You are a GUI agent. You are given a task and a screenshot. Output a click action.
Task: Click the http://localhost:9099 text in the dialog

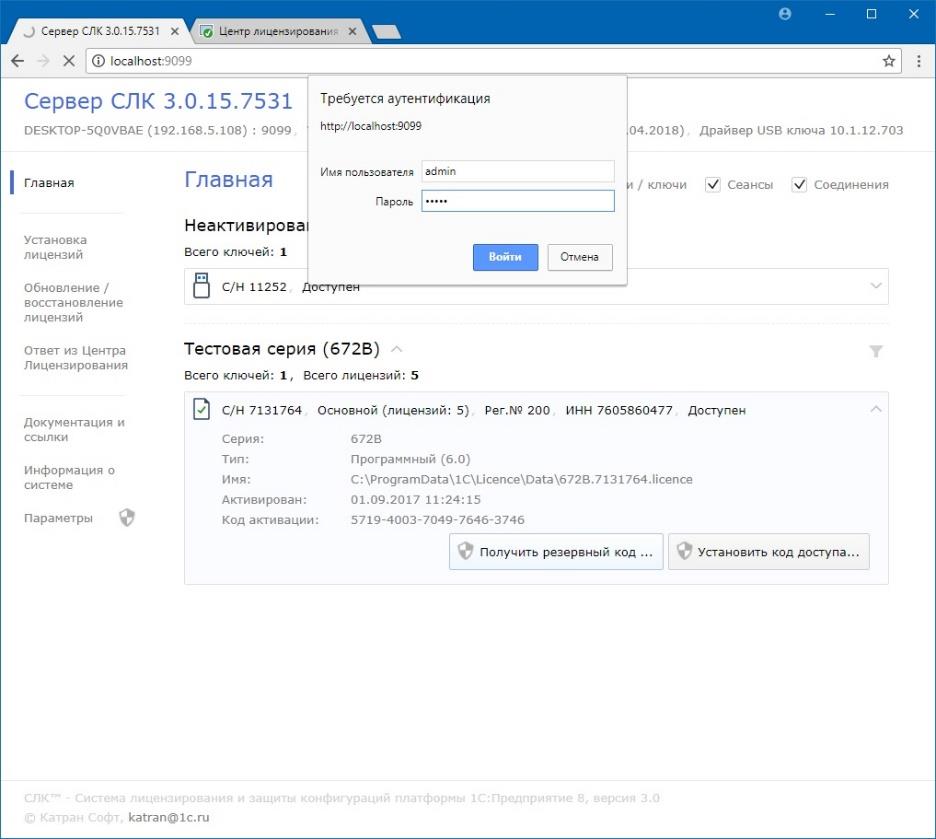click(371, 126)
